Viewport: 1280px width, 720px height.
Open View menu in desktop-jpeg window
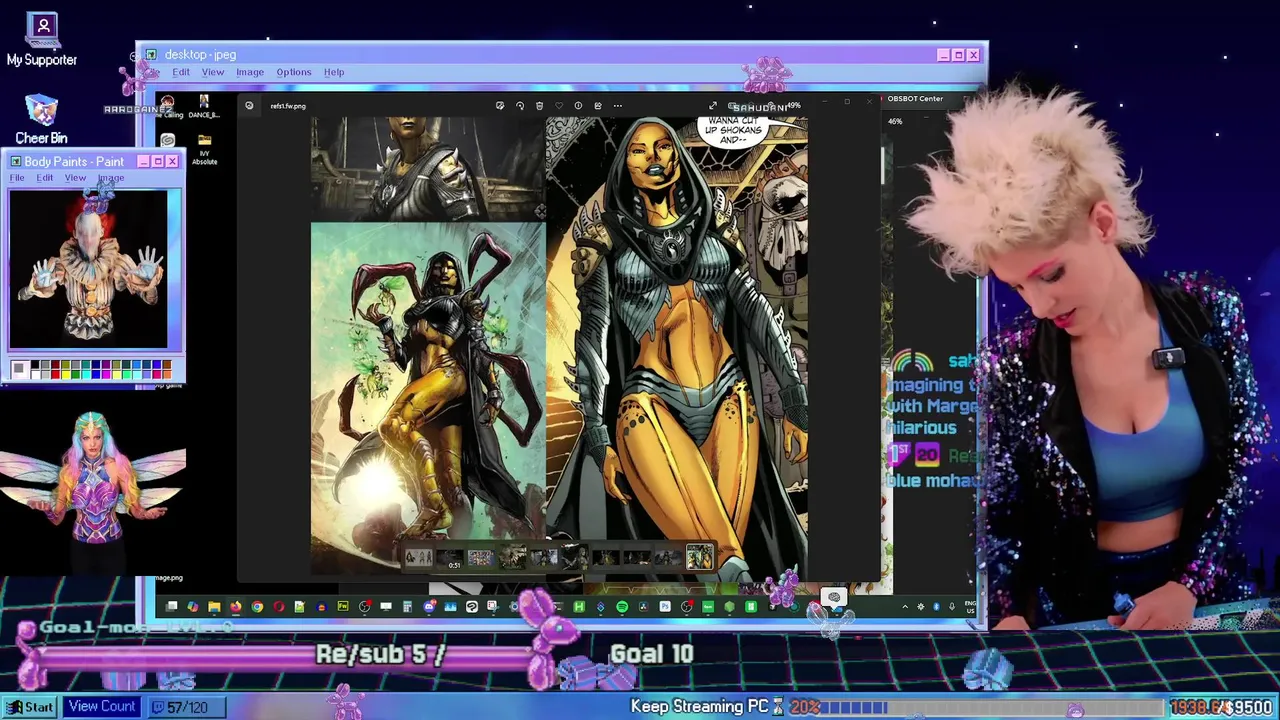213,72
